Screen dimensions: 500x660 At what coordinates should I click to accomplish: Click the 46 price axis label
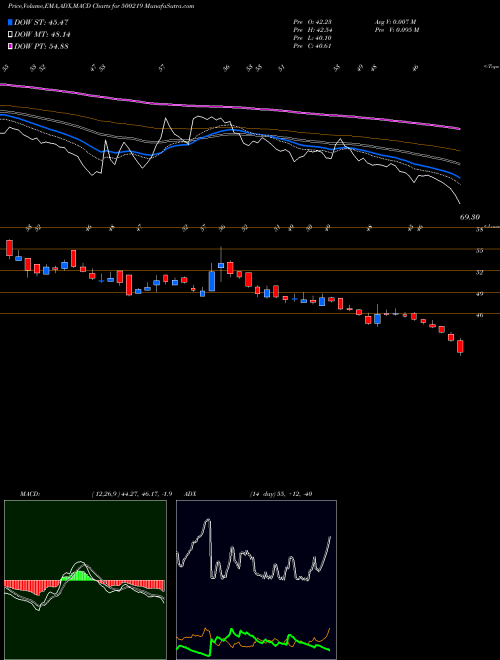click(479, 315)
